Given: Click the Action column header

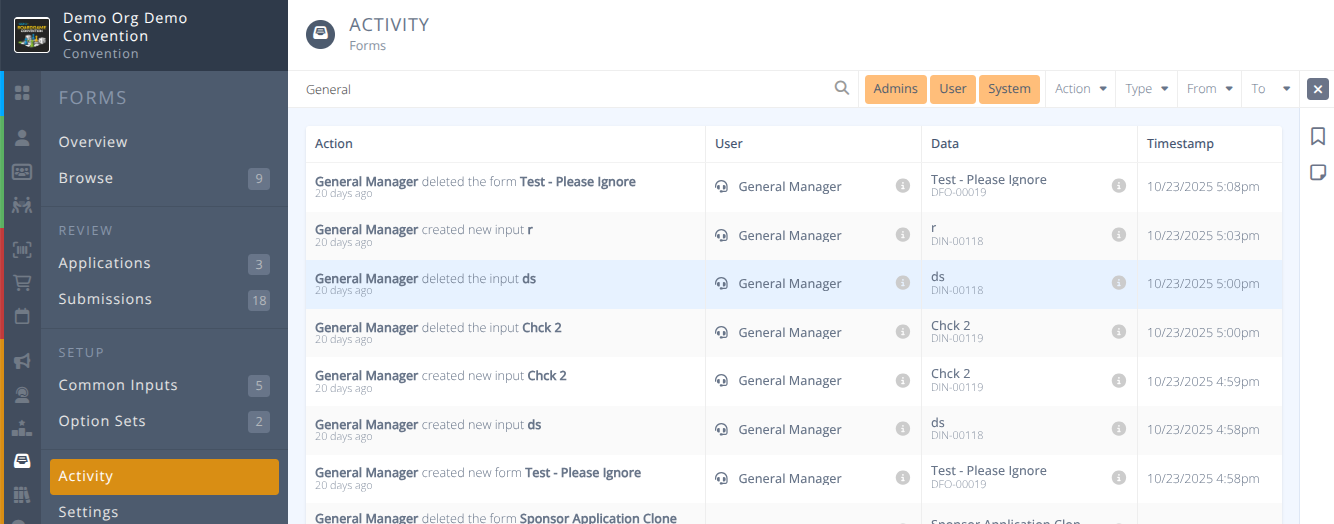Looking at the screenshot, I should (334, 143).
